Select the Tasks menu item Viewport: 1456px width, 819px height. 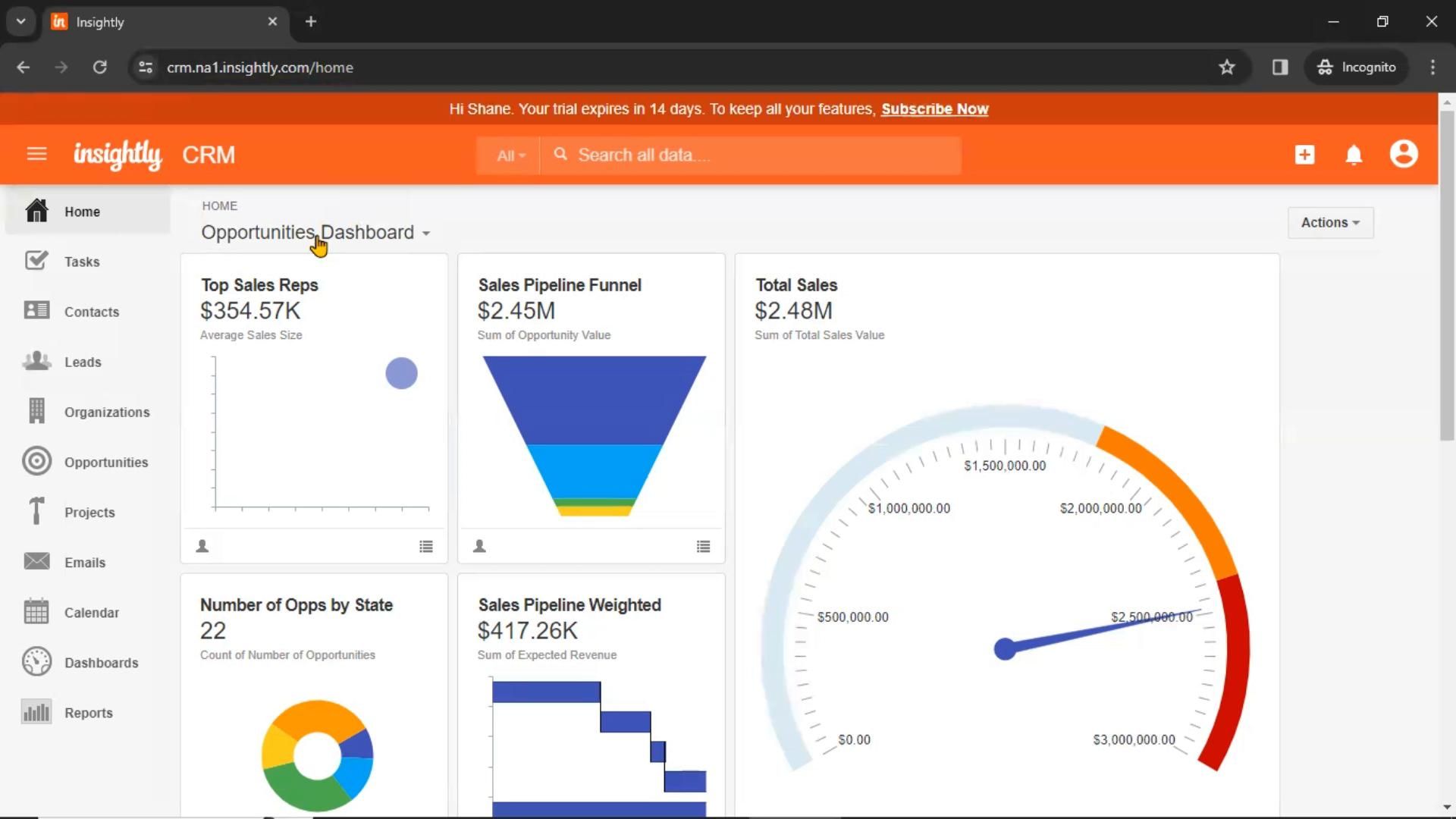(x=82, y=261)
